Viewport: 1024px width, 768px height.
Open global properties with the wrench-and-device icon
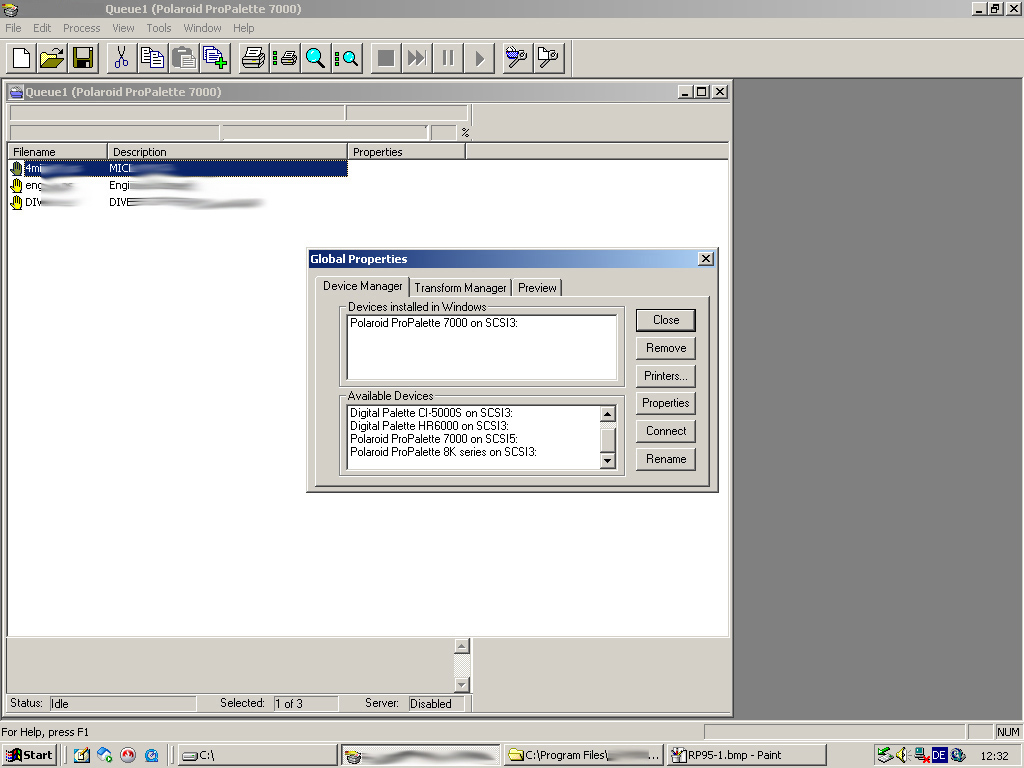517,58
